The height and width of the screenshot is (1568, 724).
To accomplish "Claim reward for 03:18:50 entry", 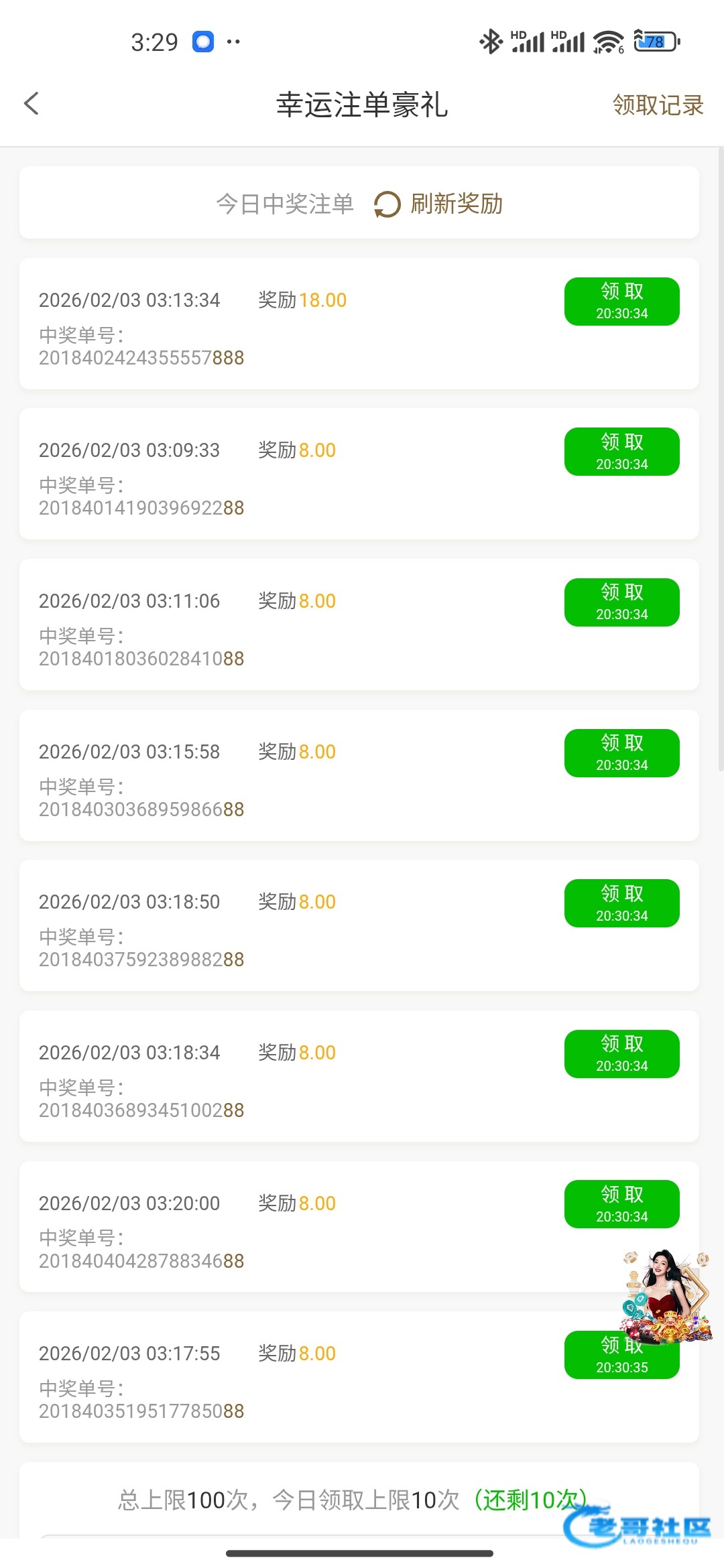I will 621,903.
